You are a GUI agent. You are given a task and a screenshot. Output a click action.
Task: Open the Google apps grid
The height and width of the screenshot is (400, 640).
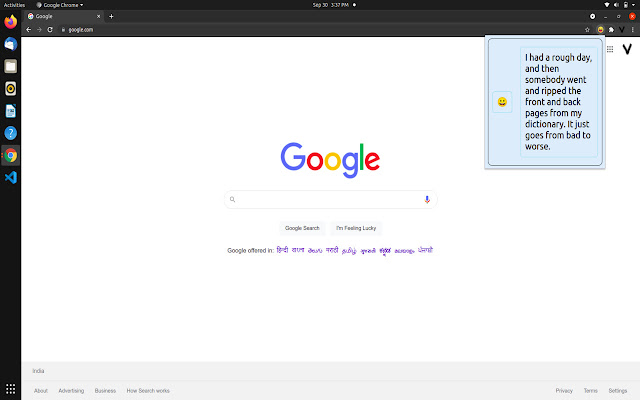(610, 49)
